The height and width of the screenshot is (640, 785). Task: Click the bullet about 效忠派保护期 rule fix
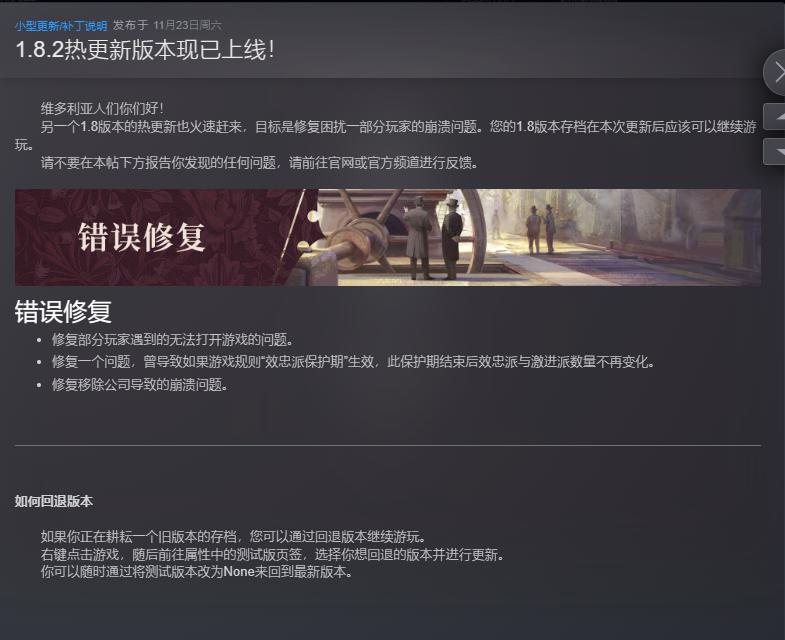tap(353, 362)
